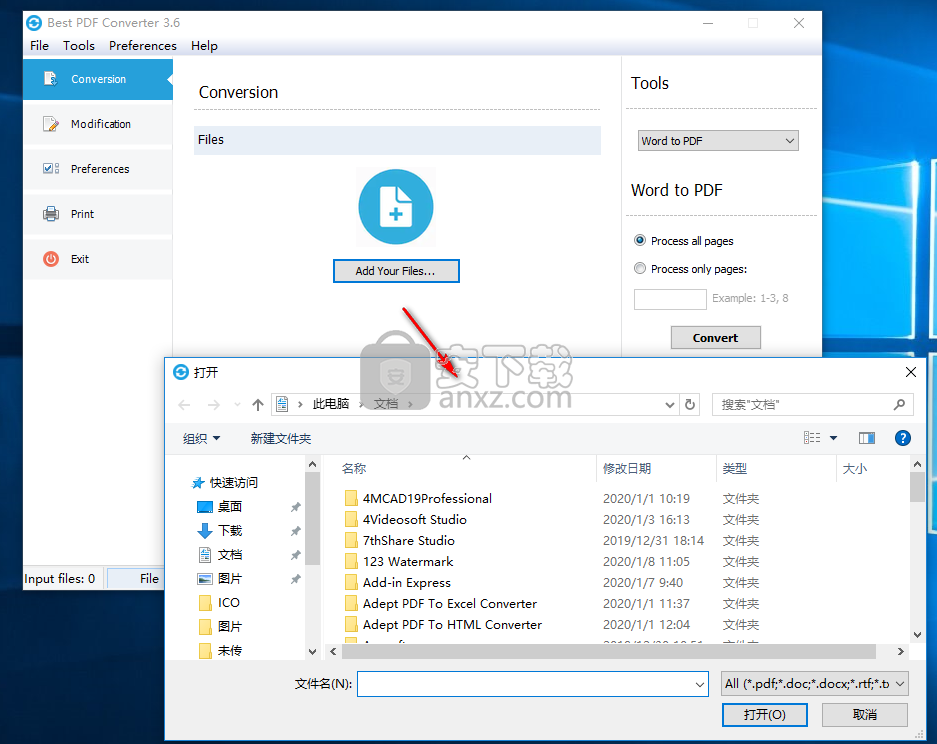Select Print in the sidebar
Screen dimensions: 937x744
point(98,214)
